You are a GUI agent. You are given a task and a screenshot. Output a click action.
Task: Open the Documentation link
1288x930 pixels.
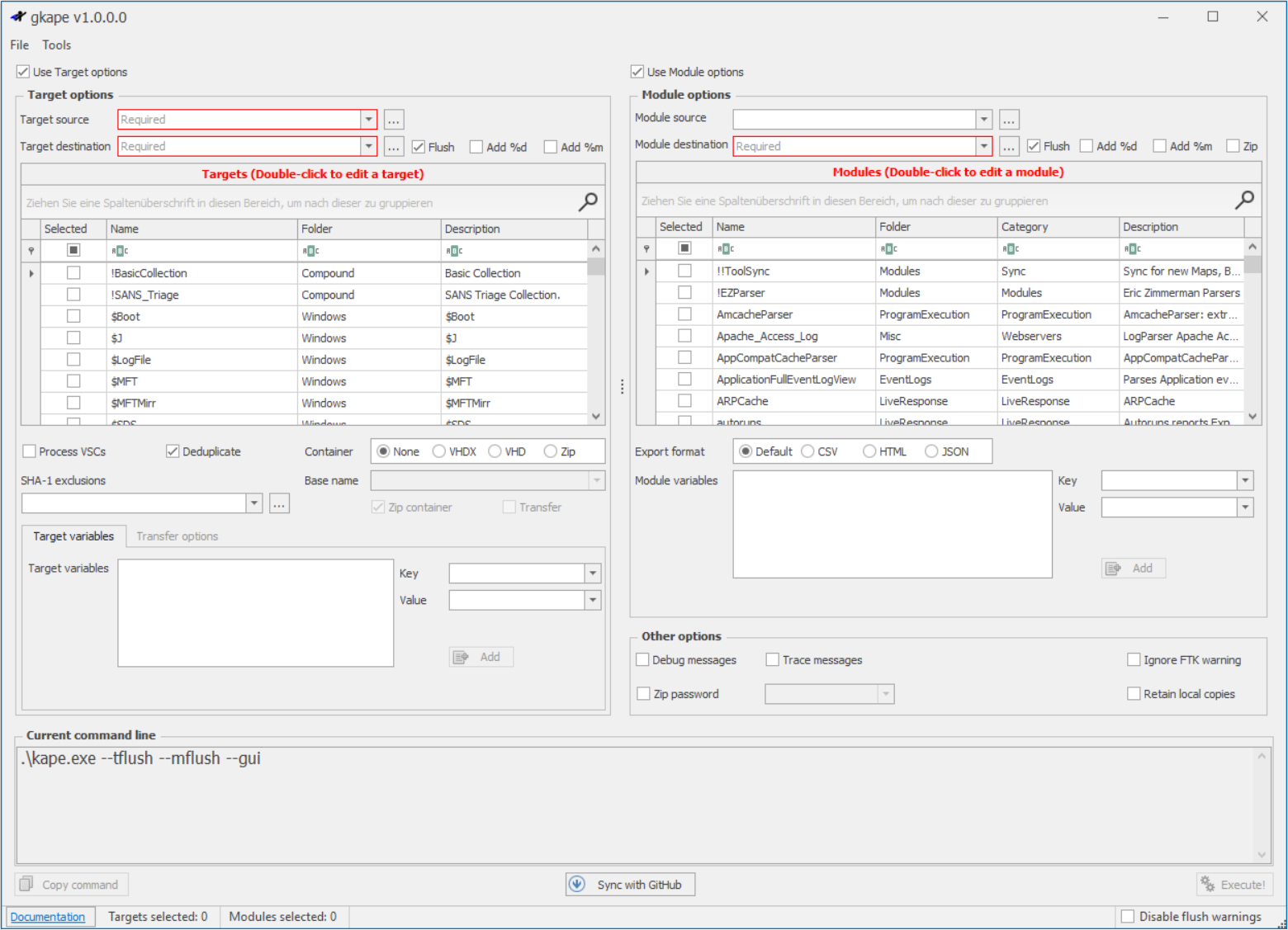point(48,917)
